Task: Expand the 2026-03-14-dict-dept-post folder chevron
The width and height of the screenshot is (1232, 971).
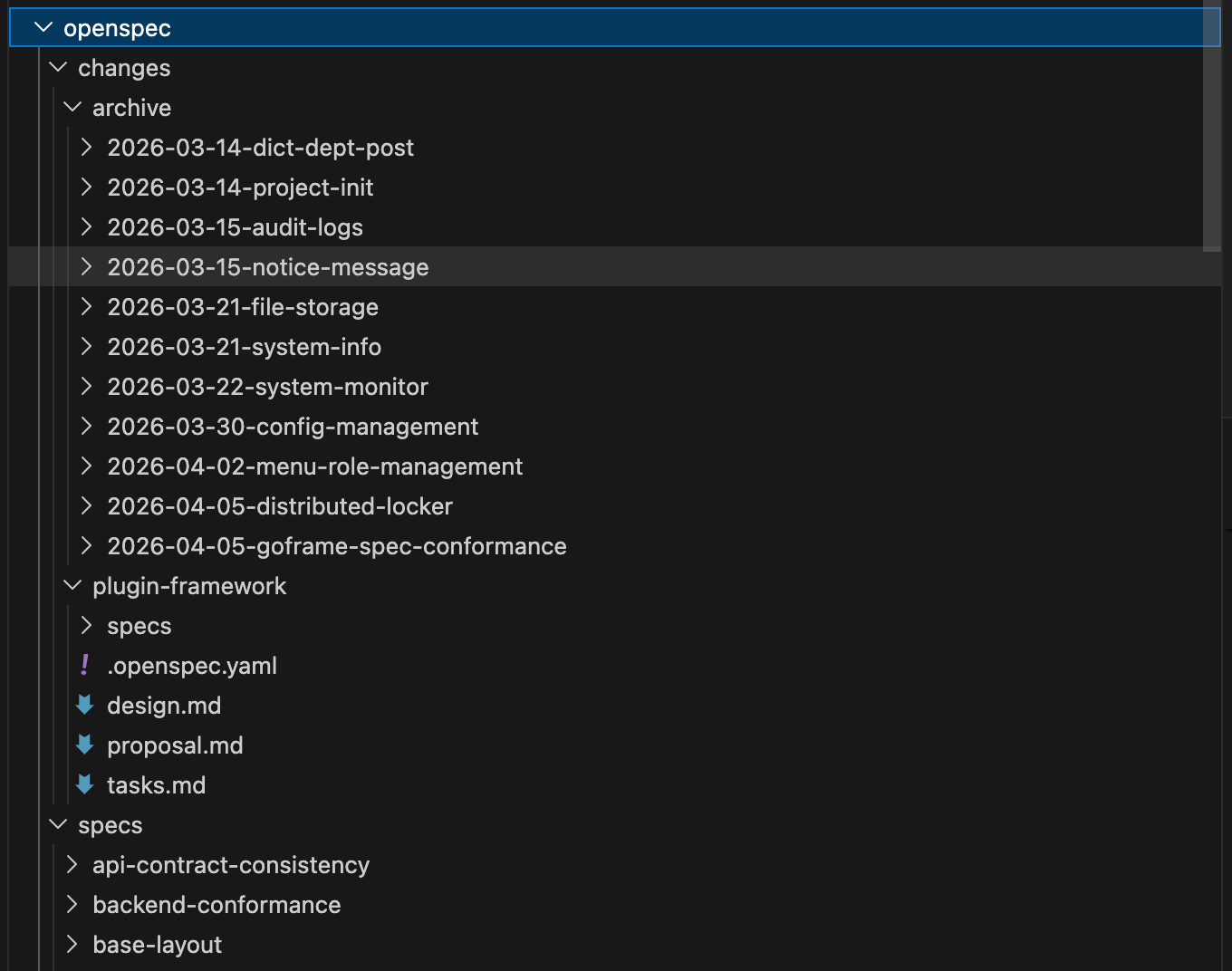Action: click(x=87, y=148)
